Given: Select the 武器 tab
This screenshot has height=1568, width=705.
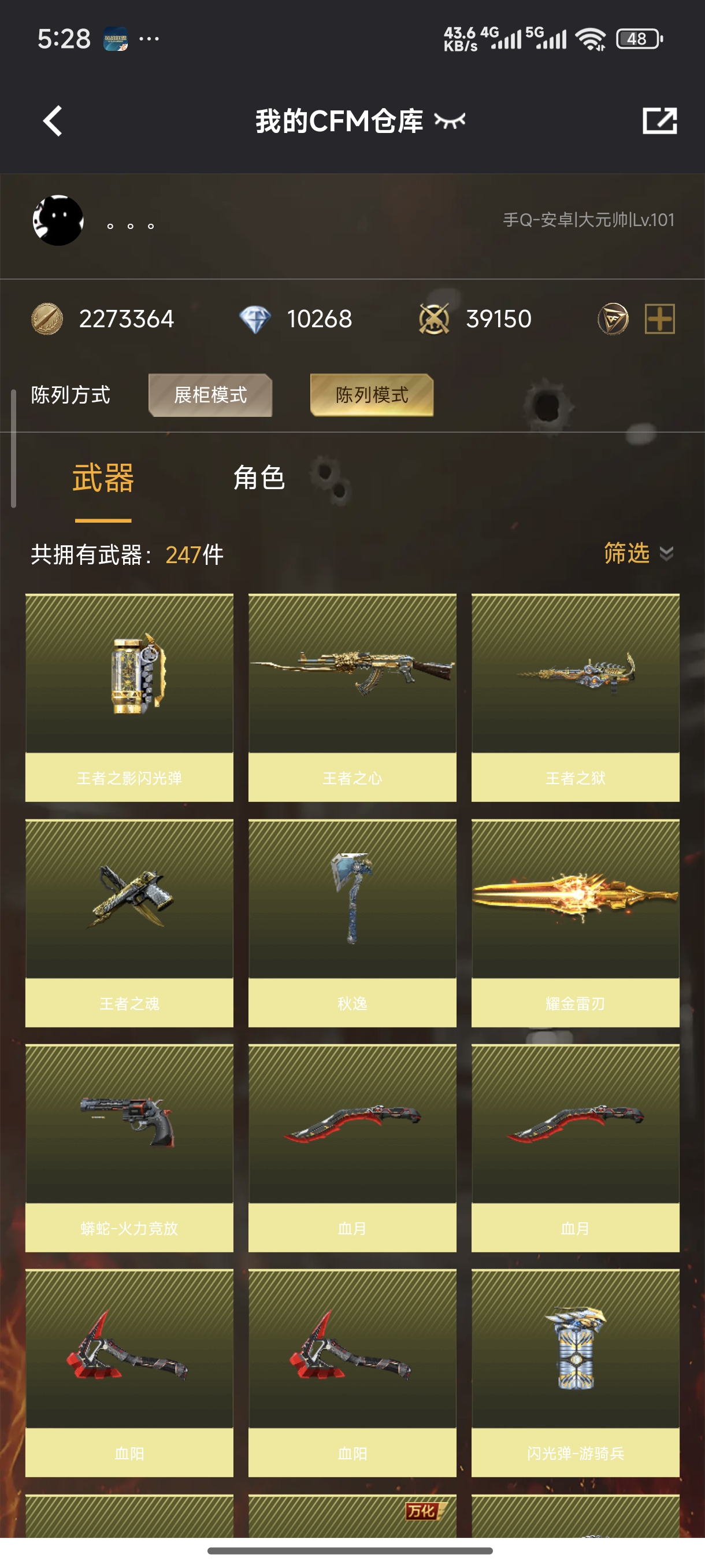Looking at the screenshot, I should pos(103,478).
